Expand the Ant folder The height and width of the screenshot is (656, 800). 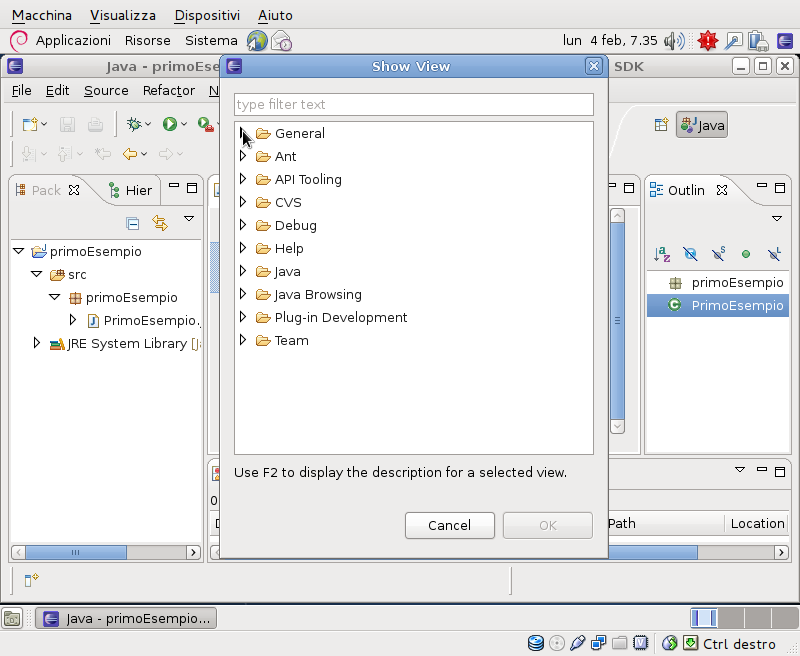tap(243, 156)
